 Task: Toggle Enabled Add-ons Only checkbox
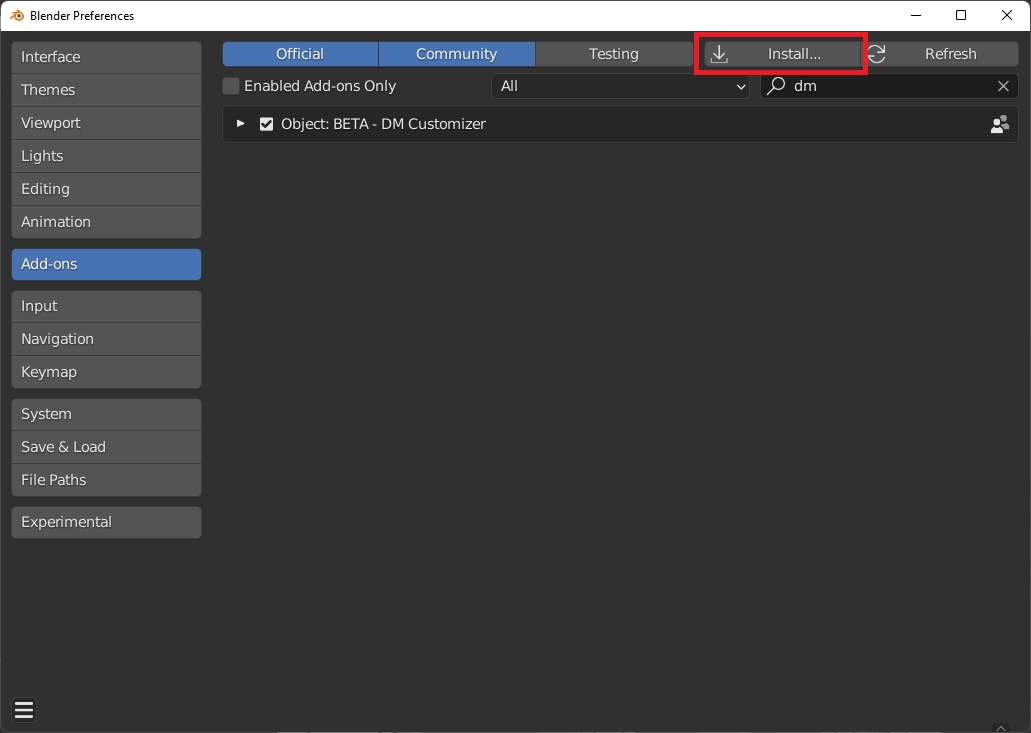point(231,86)
